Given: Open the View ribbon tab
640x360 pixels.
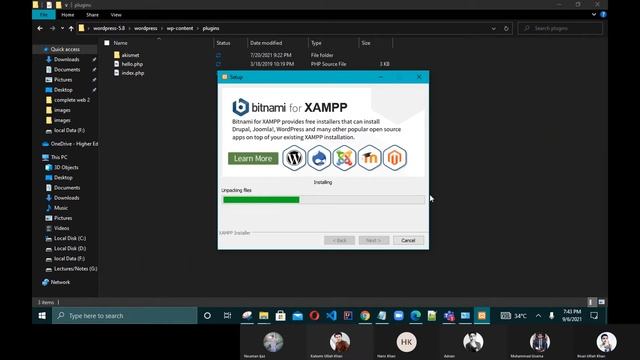Looking at the screenshot, I should (x=116, y=15).
